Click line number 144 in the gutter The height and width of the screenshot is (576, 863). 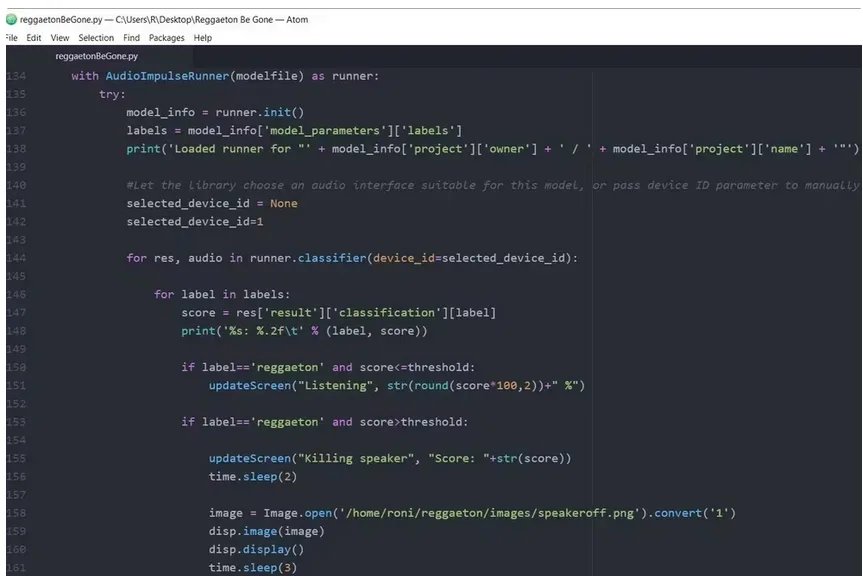(x=16, y=258)
